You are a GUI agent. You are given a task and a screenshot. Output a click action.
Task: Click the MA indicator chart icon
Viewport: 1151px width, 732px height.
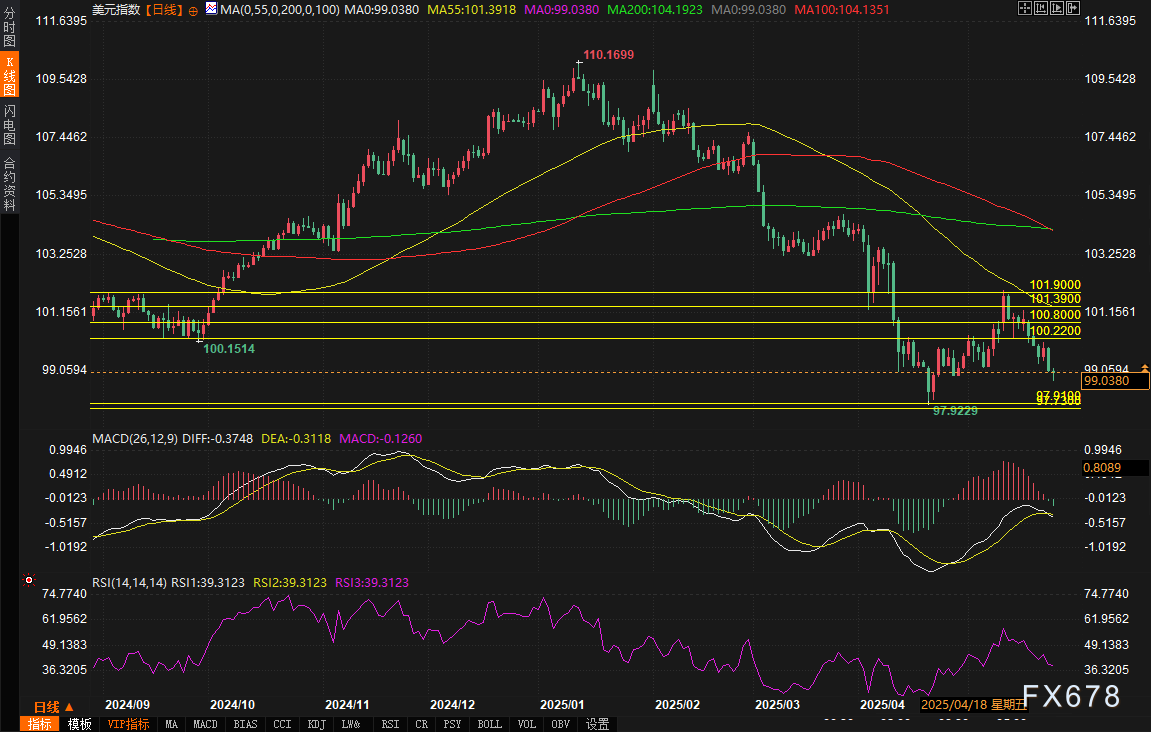click(x=210, y=9)
